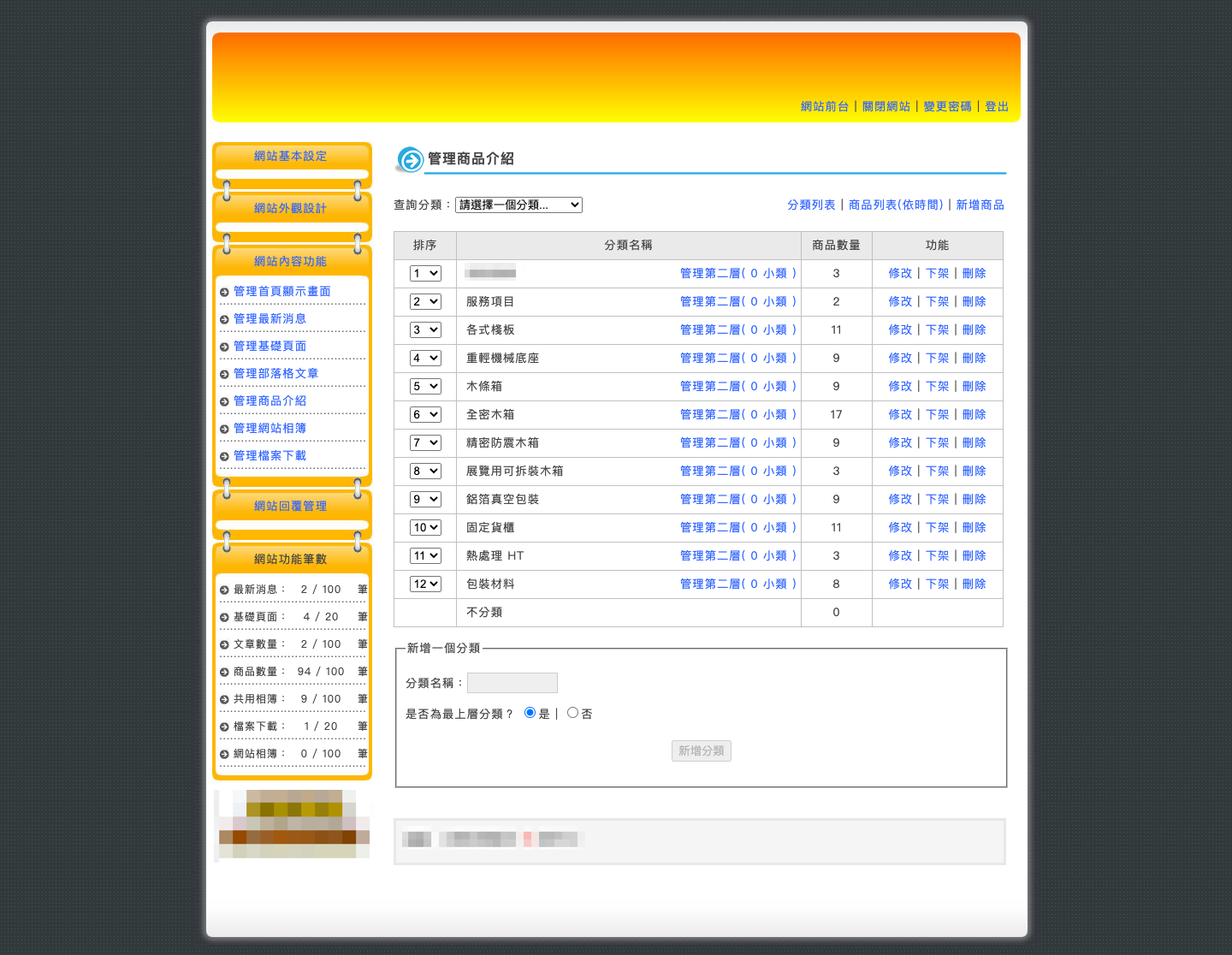Open sort order dropdown for 各式棧板
The width and height of the screenshot is (1232, 955).
point(425,329)
